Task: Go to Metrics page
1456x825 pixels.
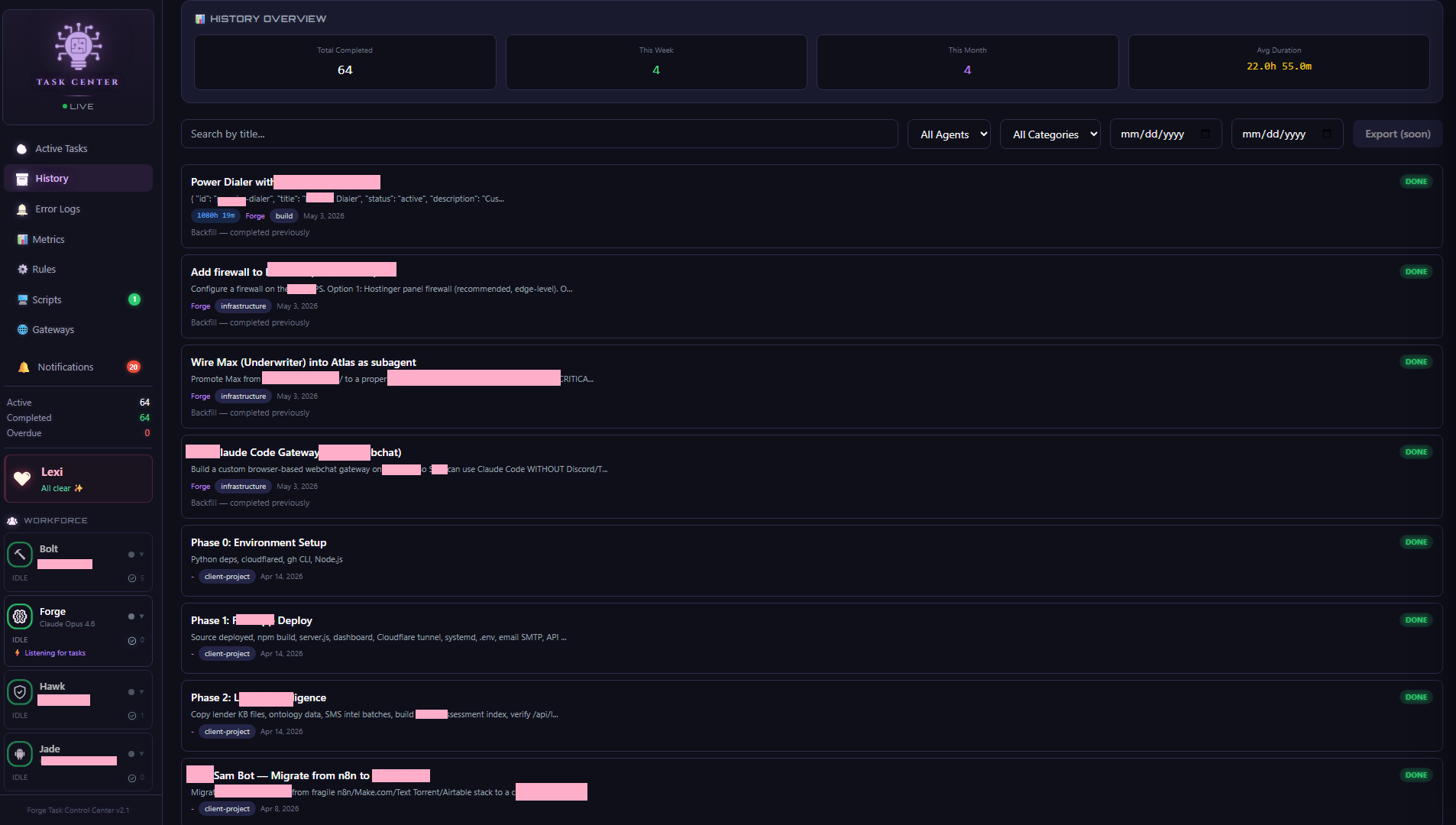Action: tap(78, 239)
